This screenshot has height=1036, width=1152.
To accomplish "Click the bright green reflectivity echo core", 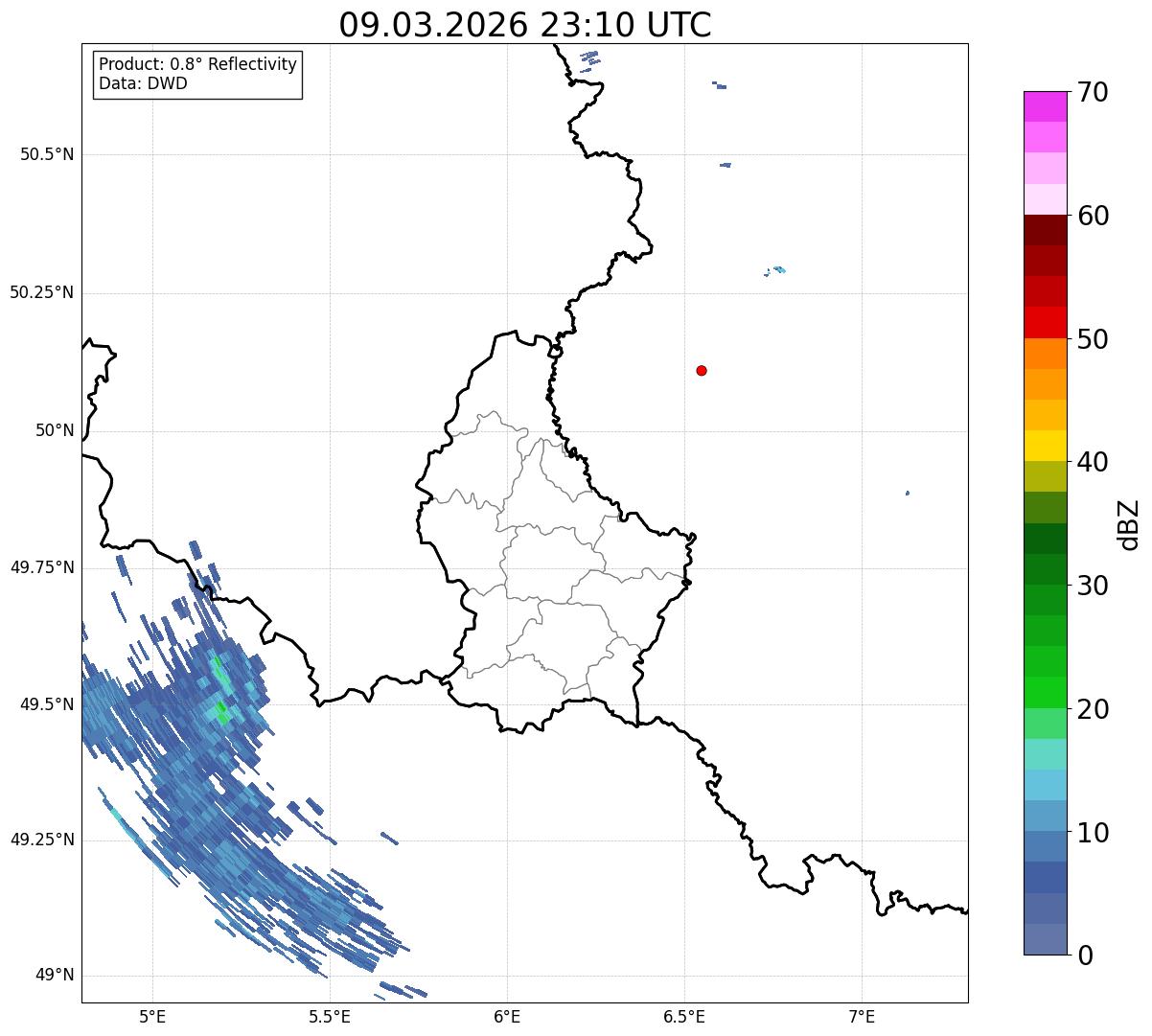I will [x=223, y=712].
